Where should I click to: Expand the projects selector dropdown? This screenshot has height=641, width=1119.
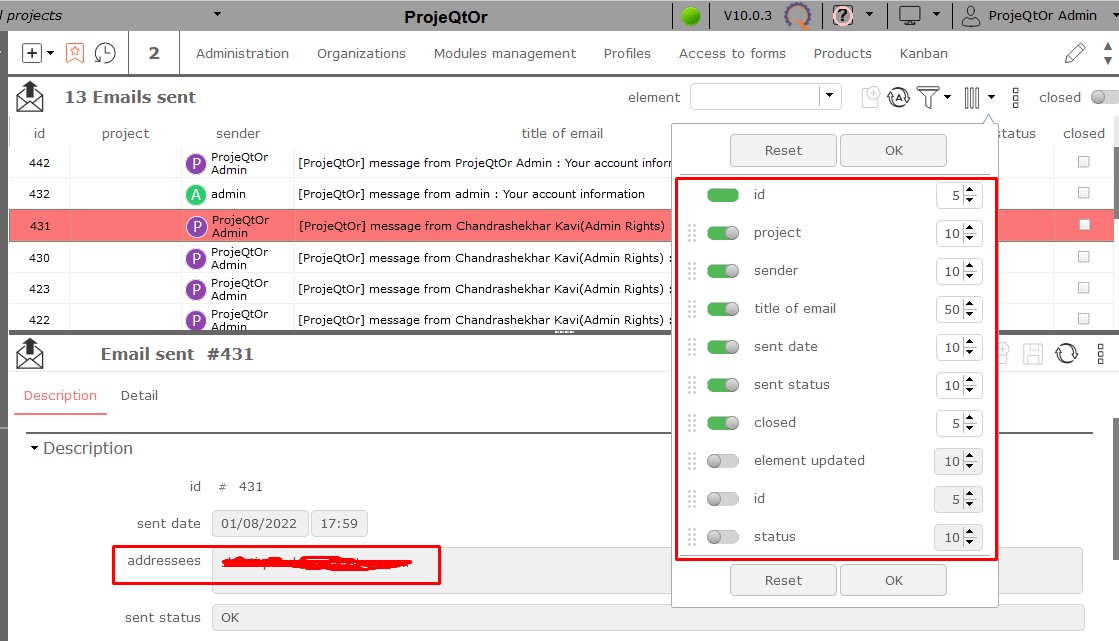pyautogui.click(x=217, y=14)
